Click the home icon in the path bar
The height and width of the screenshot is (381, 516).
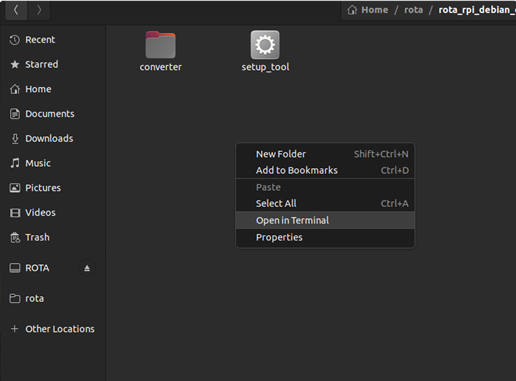click(x=352, y=10)
